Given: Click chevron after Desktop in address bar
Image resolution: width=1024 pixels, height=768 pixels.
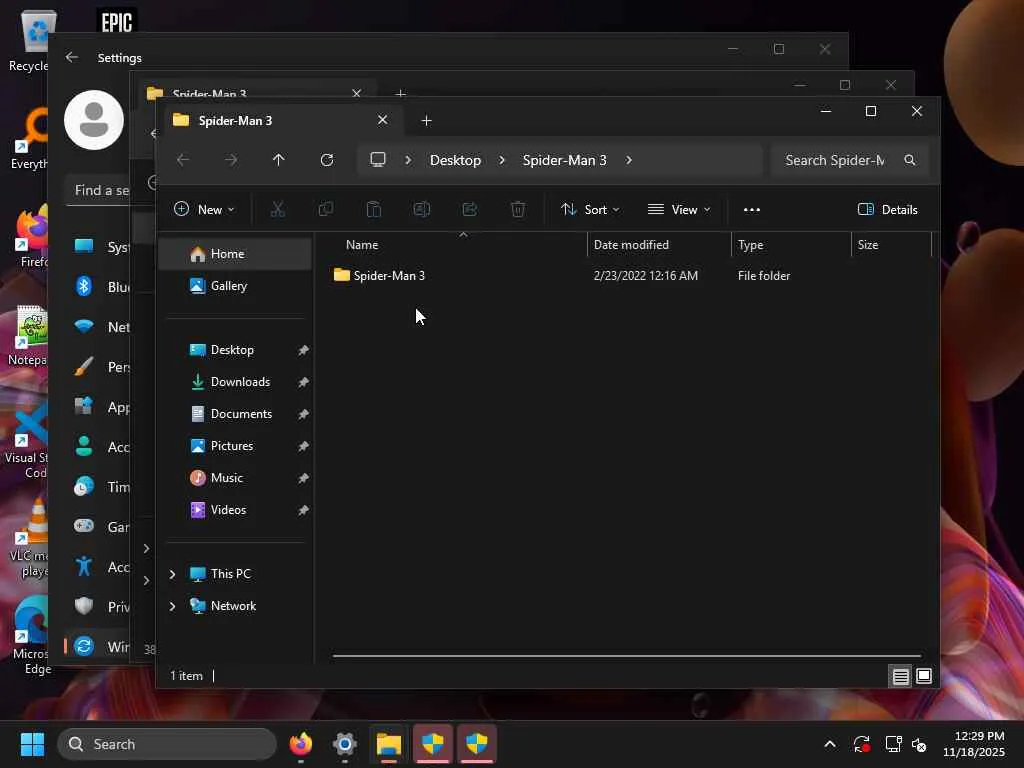Looking at the screenshot, I should click(502, 160).
